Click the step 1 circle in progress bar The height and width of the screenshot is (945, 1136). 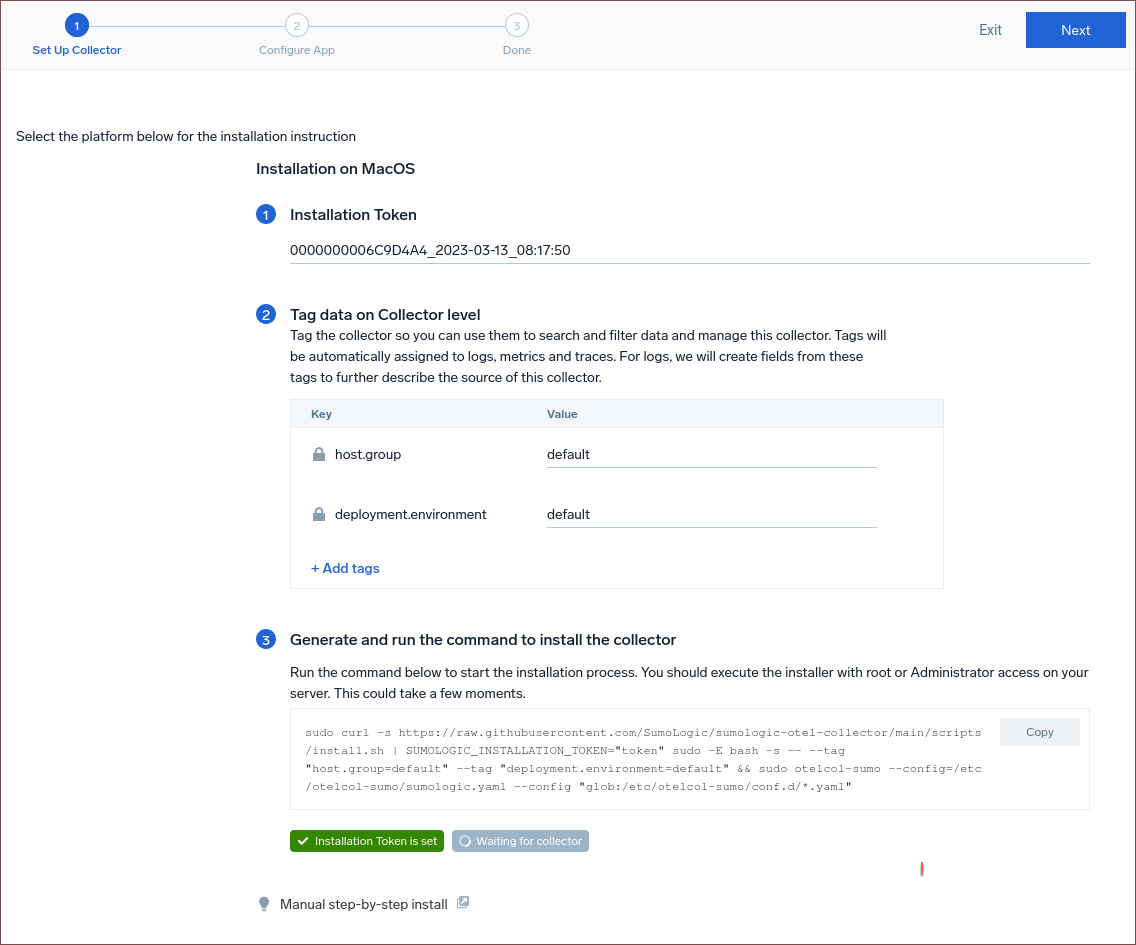[x=77, y=26]
